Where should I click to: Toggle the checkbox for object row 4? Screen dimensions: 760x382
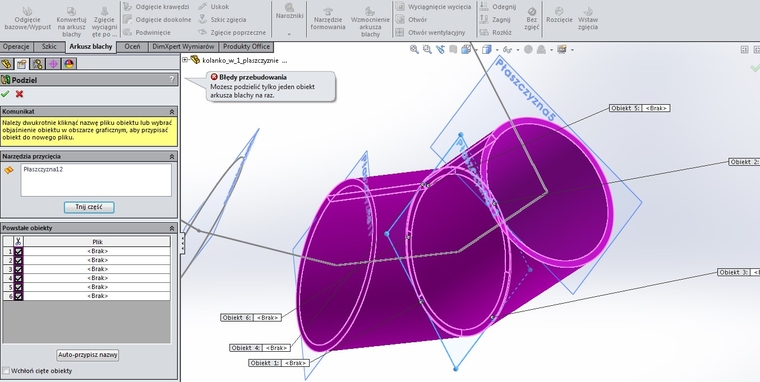[18, 278]
